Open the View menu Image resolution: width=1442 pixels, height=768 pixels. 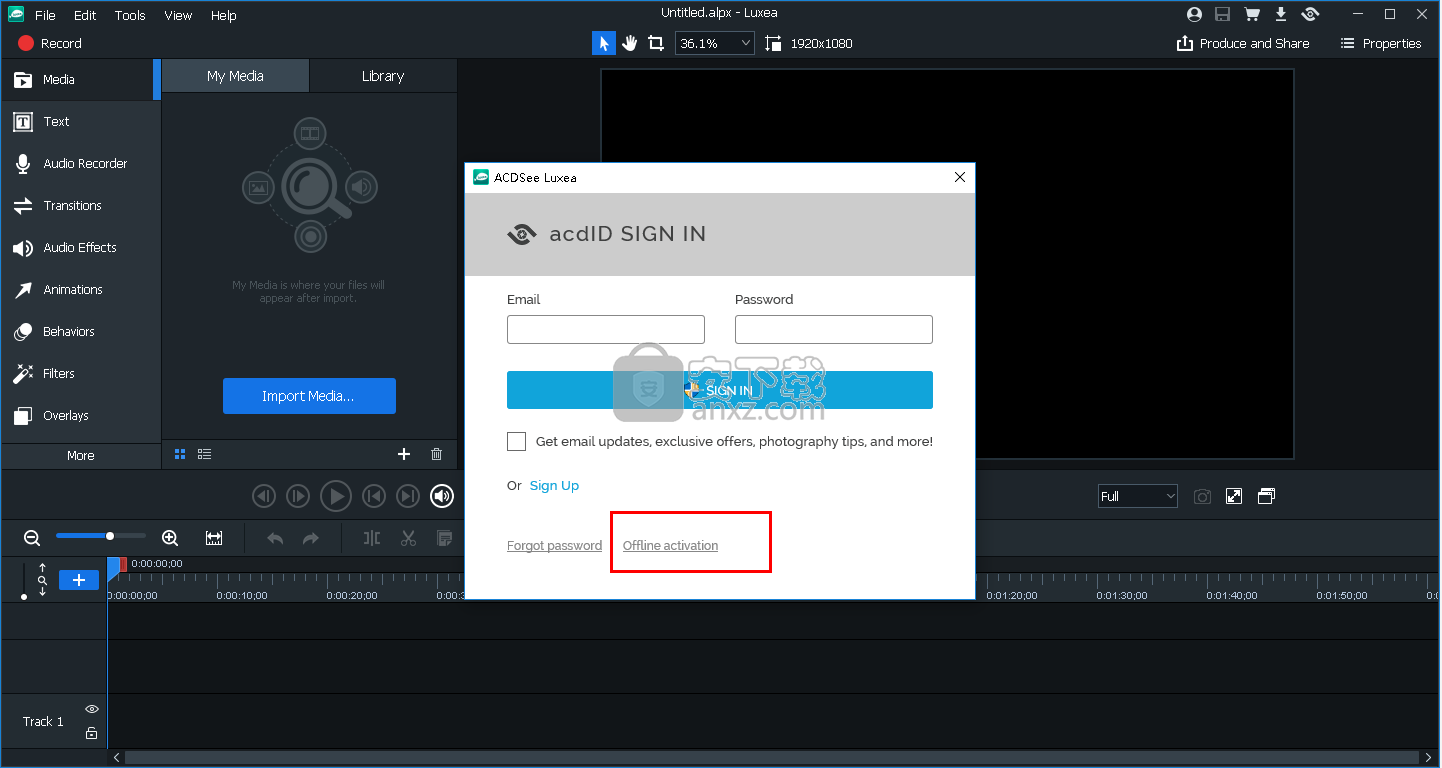click(x=178, y=15)
